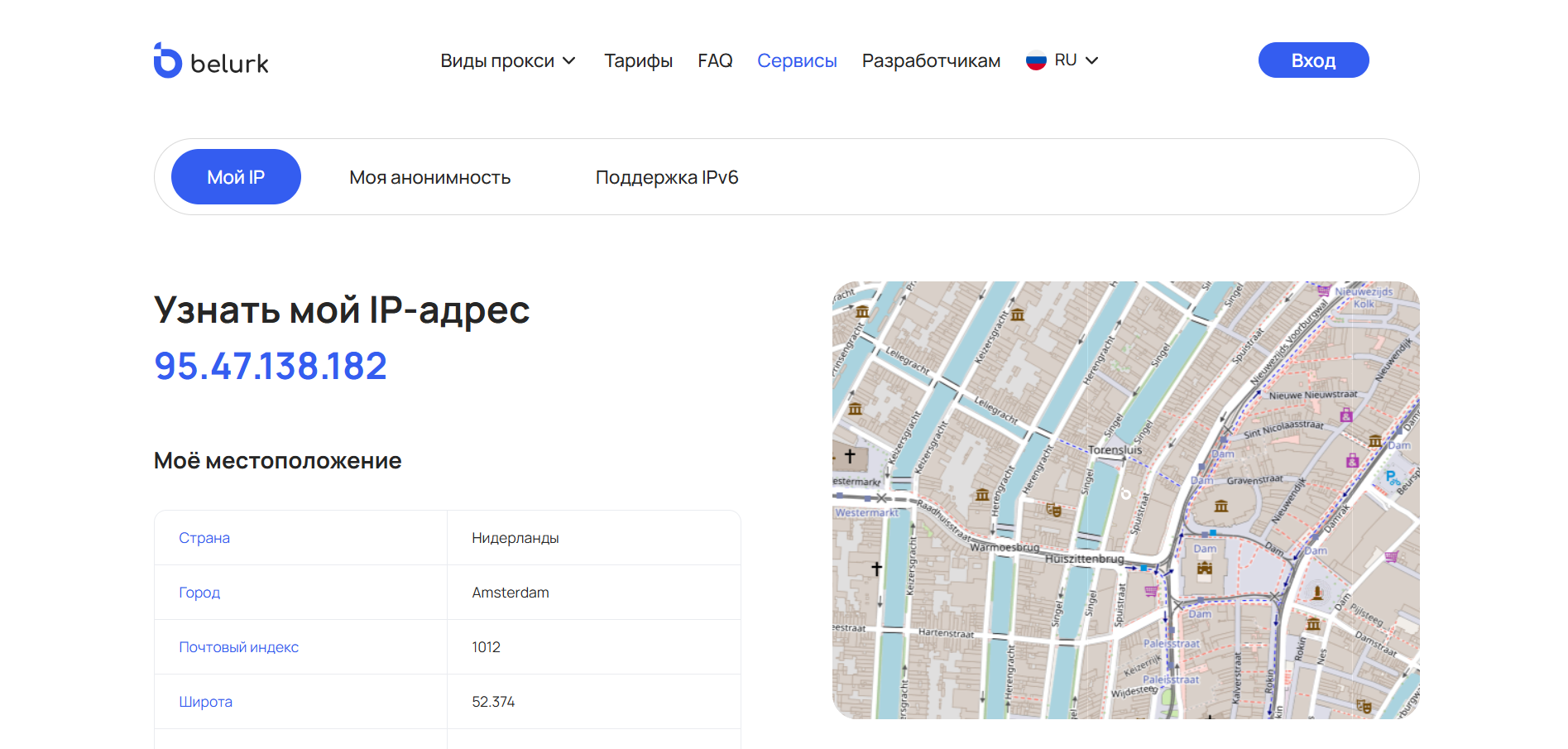1568x749 pixels.
Task: Click the IP address 95.47.138.182
Action: point(271,366)
